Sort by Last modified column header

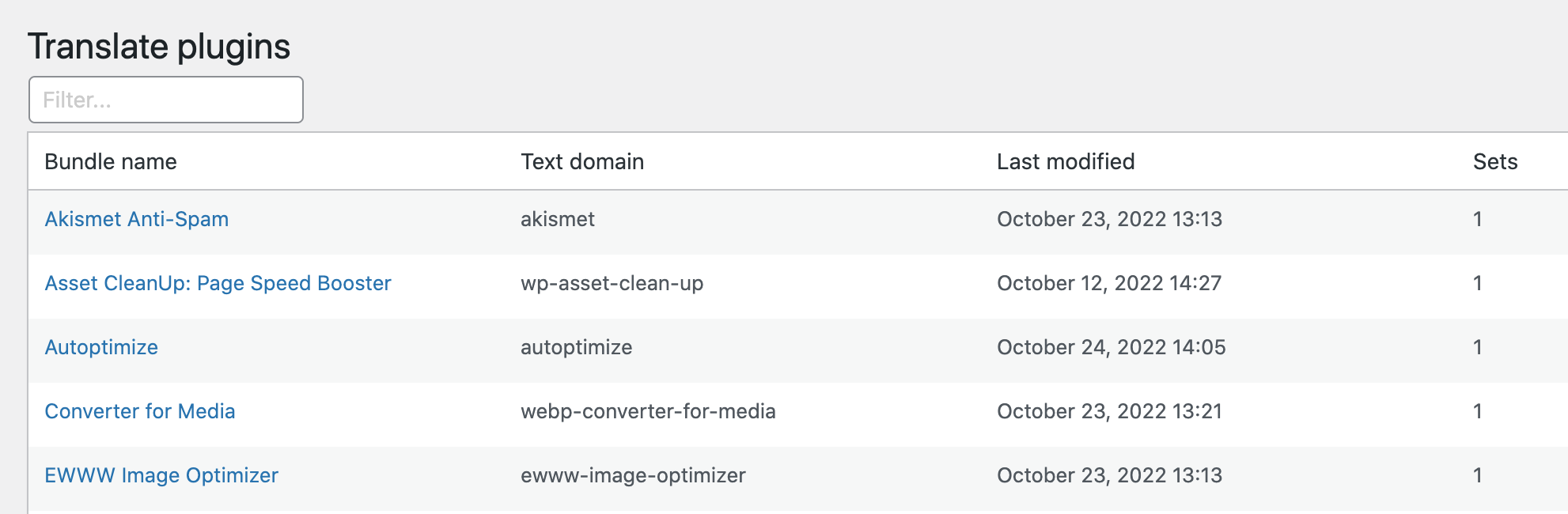coord(1066,161)
